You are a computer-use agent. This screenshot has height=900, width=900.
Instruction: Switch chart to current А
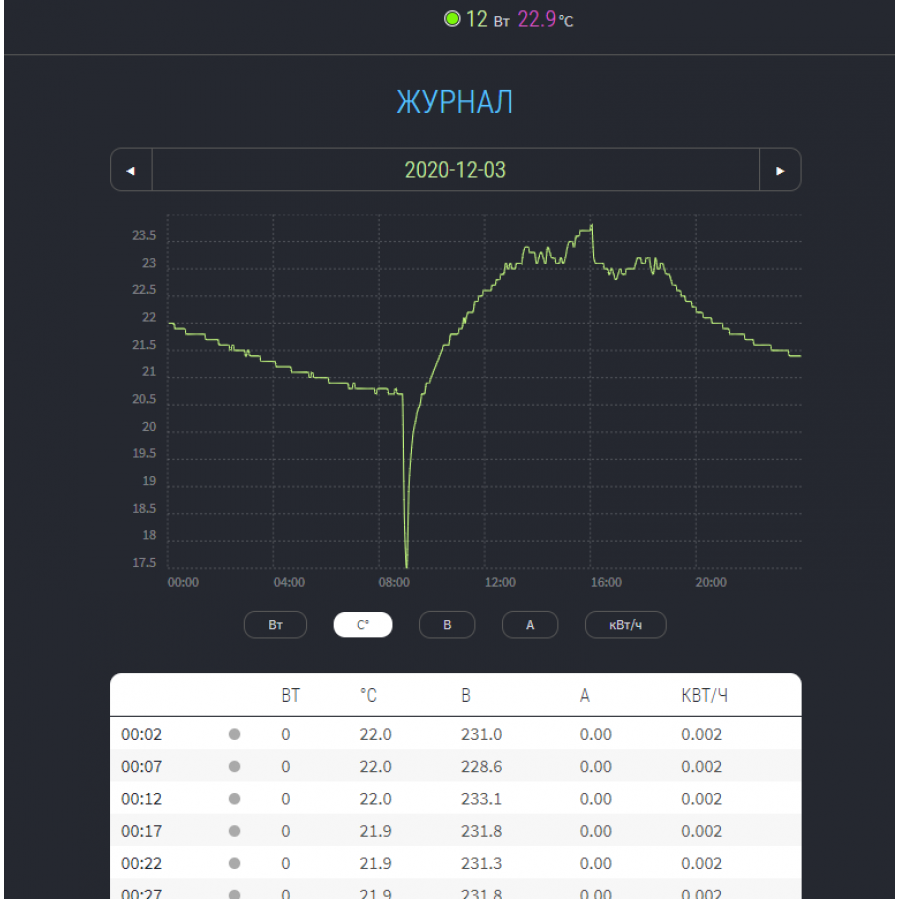click(x=530, y=625)
